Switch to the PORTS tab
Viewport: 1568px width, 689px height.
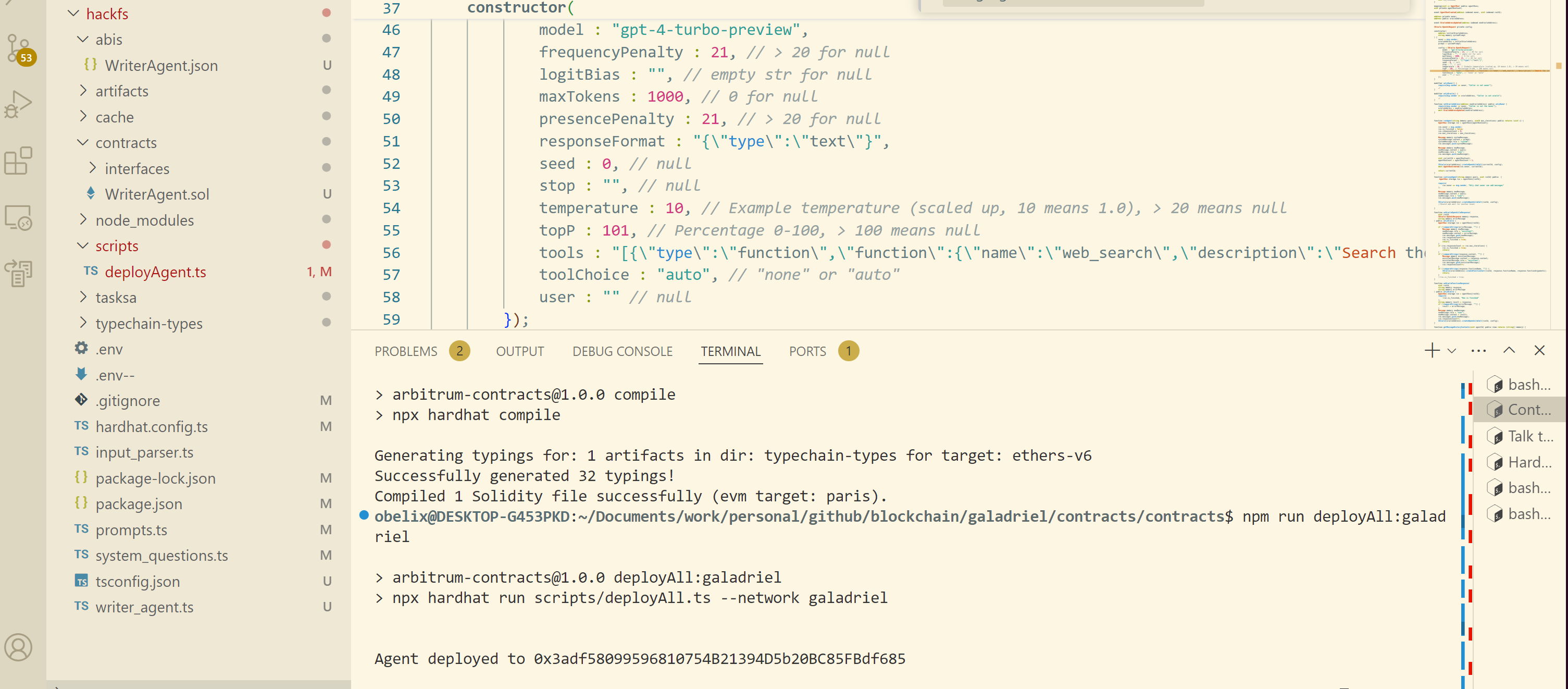click(807, 351)
